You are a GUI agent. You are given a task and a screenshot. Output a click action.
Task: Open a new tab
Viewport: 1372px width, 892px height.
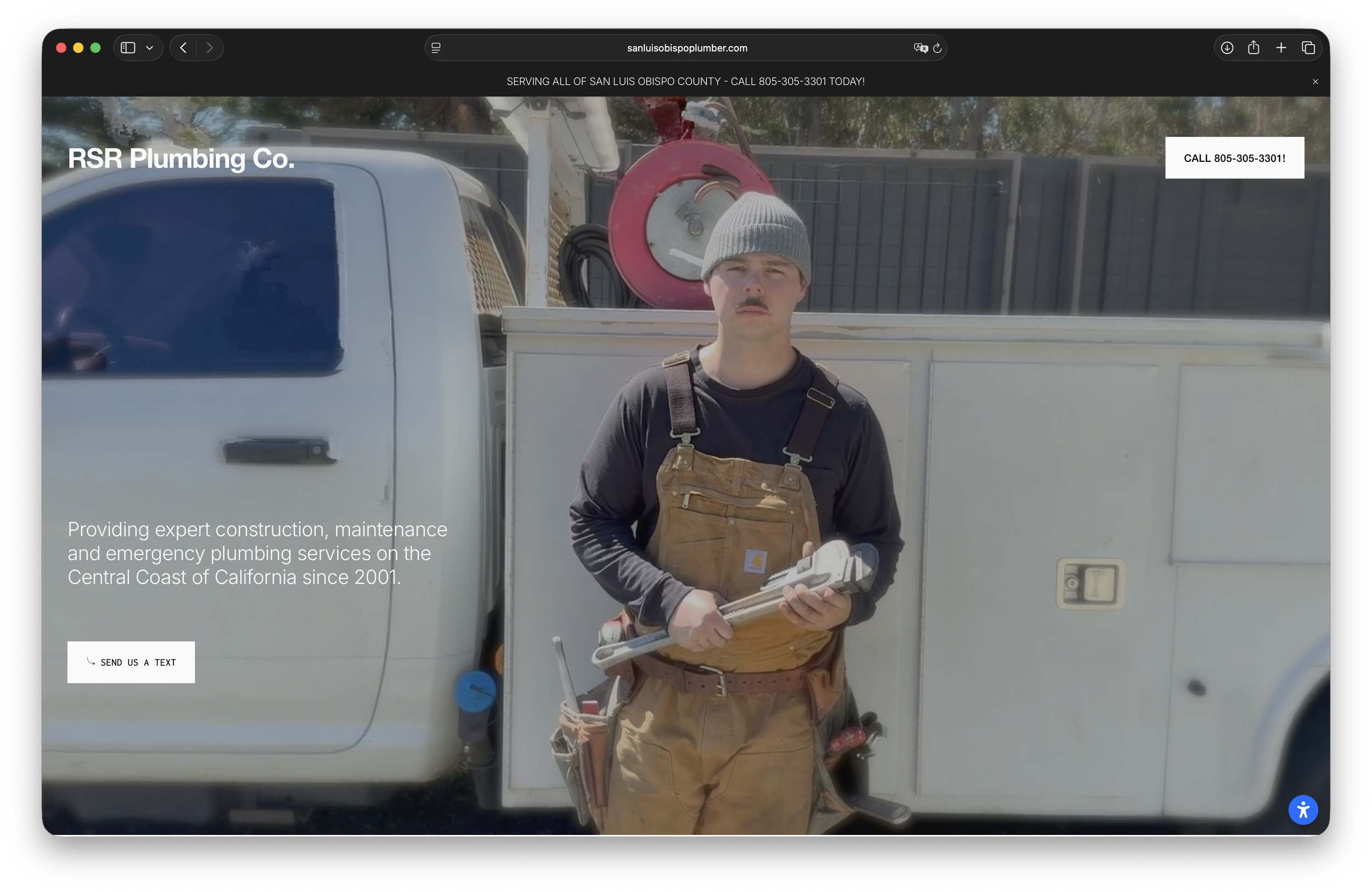[x=1281, y=48]
